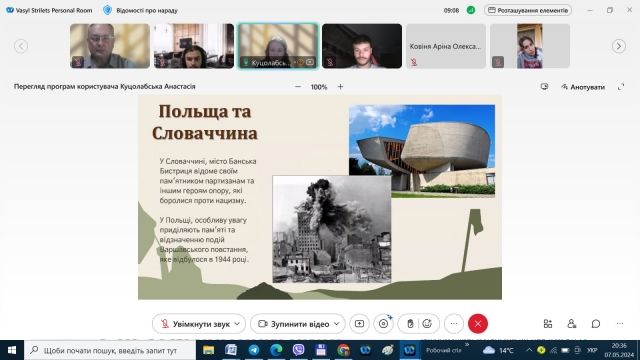Image resolution: width=640 pixels, height=360 pixels.
Task: Click the 100% zoom level value
Action: coord(319,87)
